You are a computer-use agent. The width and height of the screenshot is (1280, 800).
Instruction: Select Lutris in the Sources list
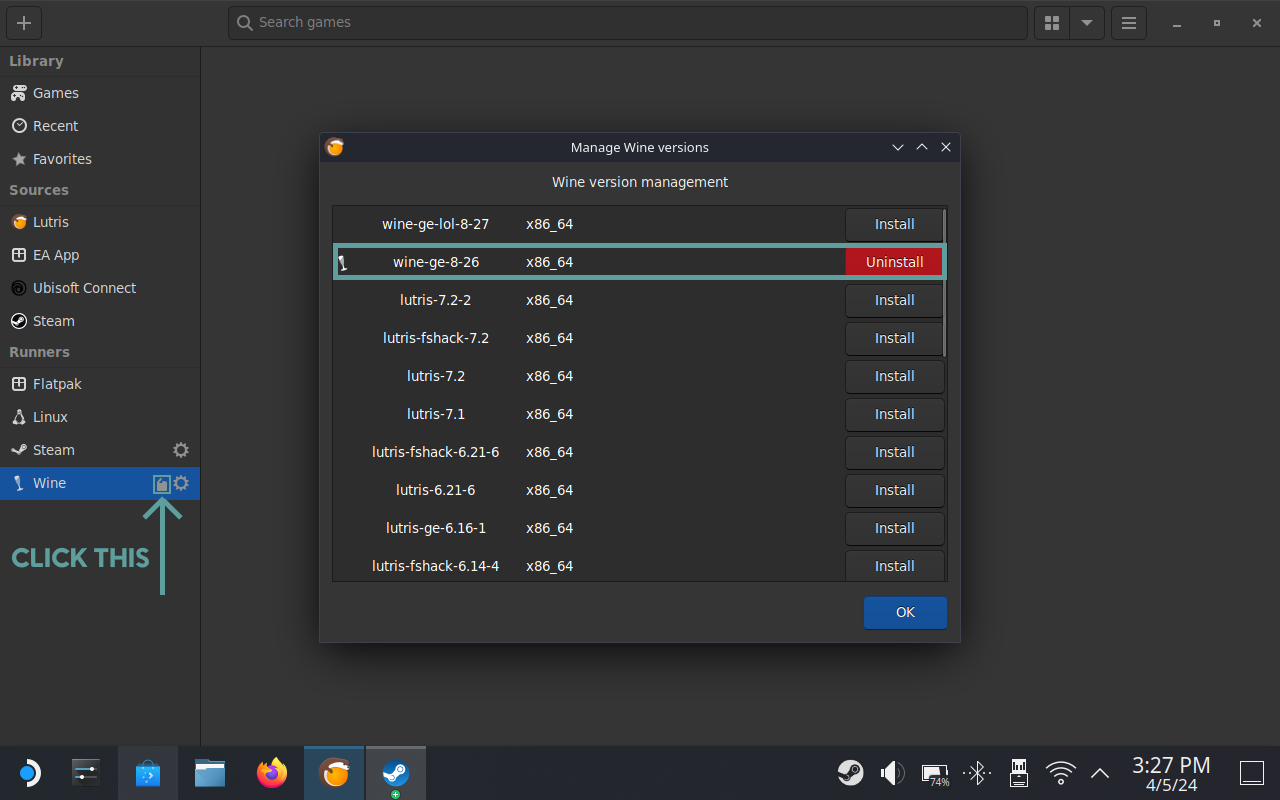pyautogui.click(x=50, y=222)
